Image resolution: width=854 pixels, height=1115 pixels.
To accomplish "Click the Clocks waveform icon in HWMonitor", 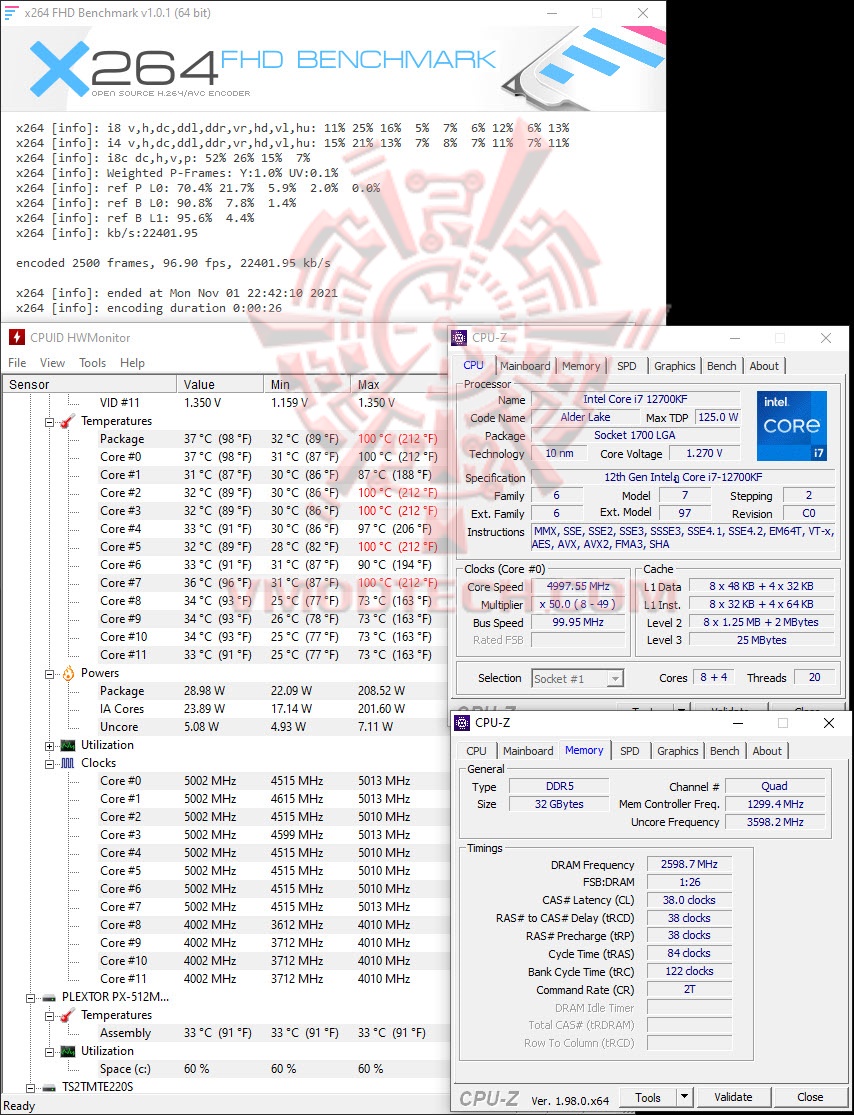I will (66, 763).
